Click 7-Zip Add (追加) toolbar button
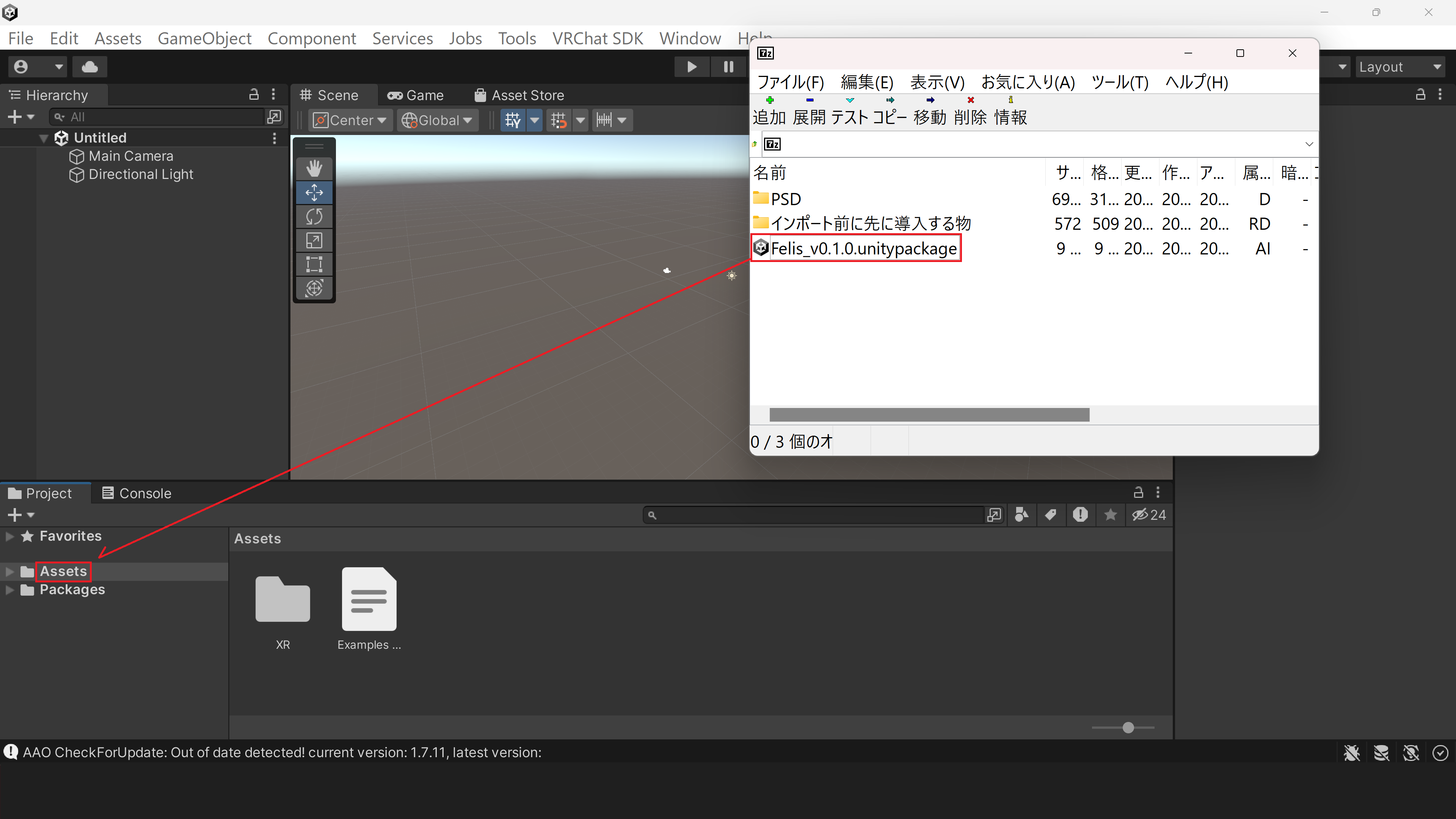1456x819 pixels. [x=769, y=111]
